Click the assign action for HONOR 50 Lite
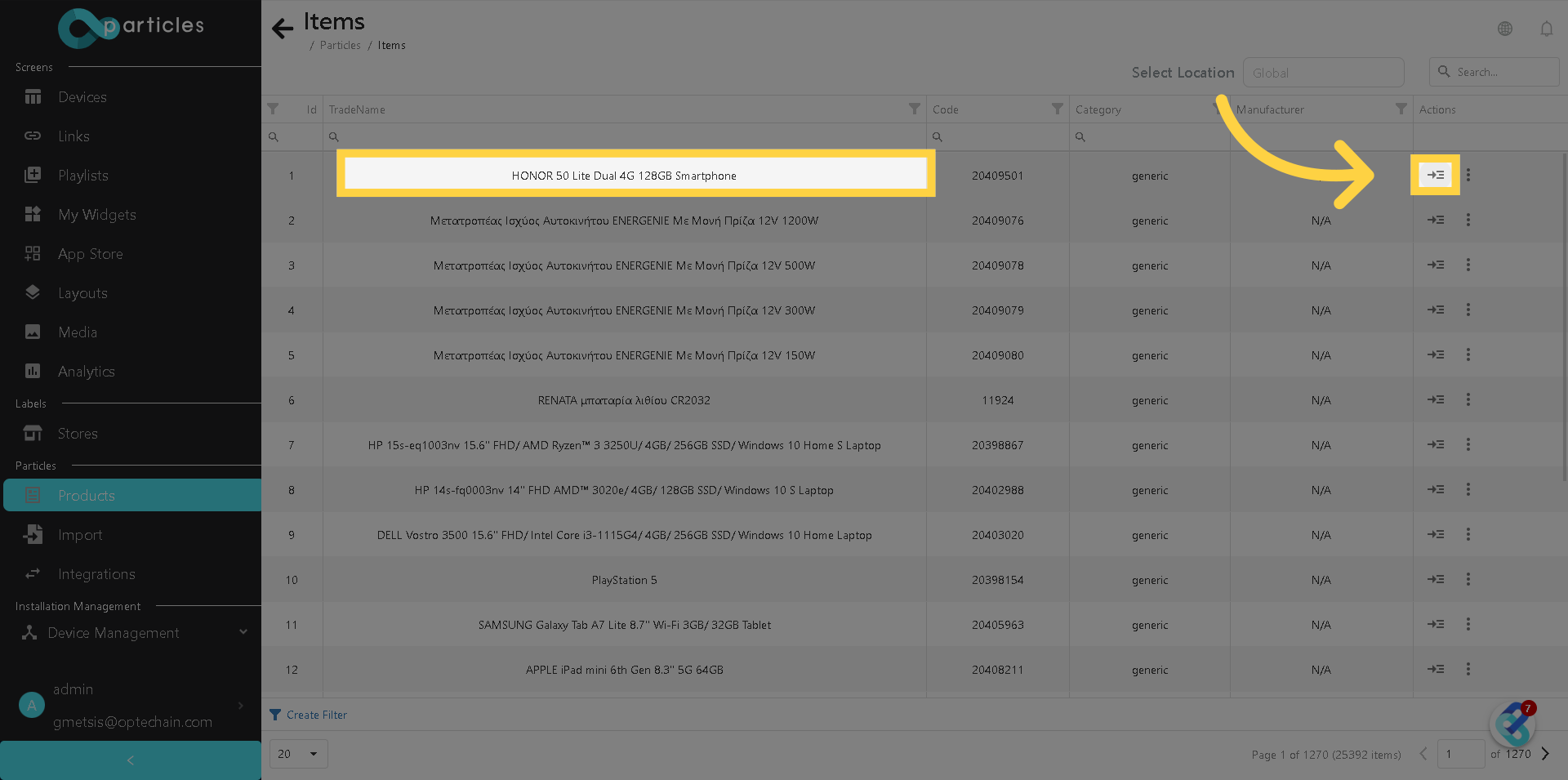 pos(1436,175)
